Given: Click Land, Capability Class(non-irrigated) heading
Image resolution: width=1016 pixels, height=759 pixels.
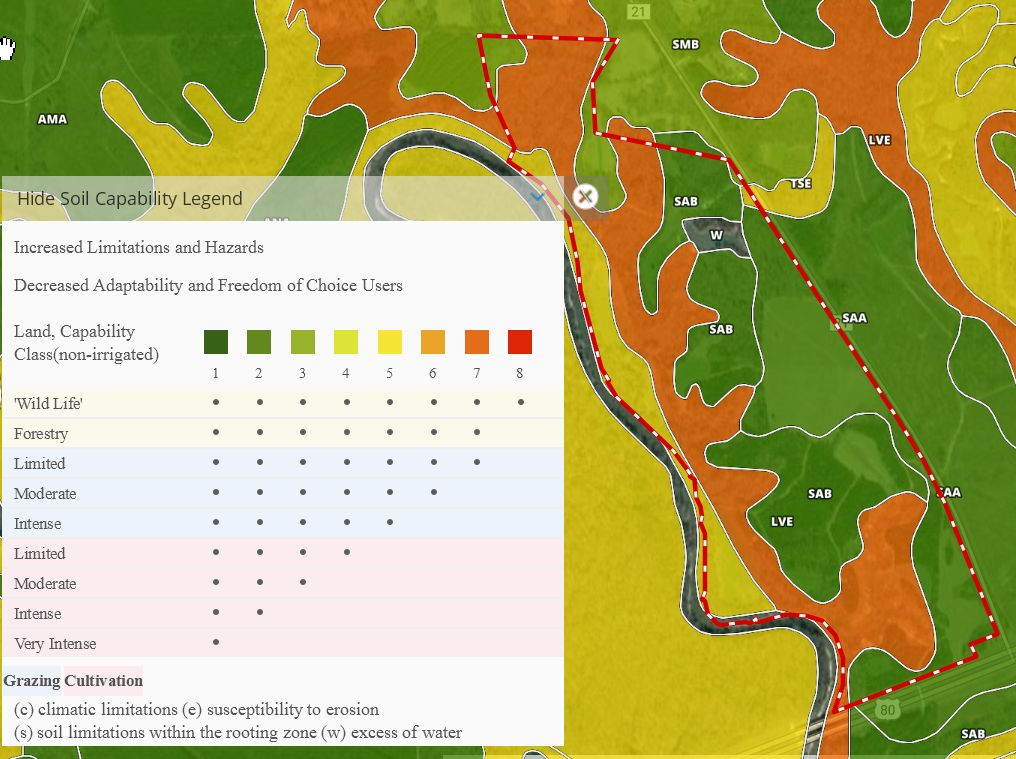Looking at the screenshot, I should (x=86, y=343).
